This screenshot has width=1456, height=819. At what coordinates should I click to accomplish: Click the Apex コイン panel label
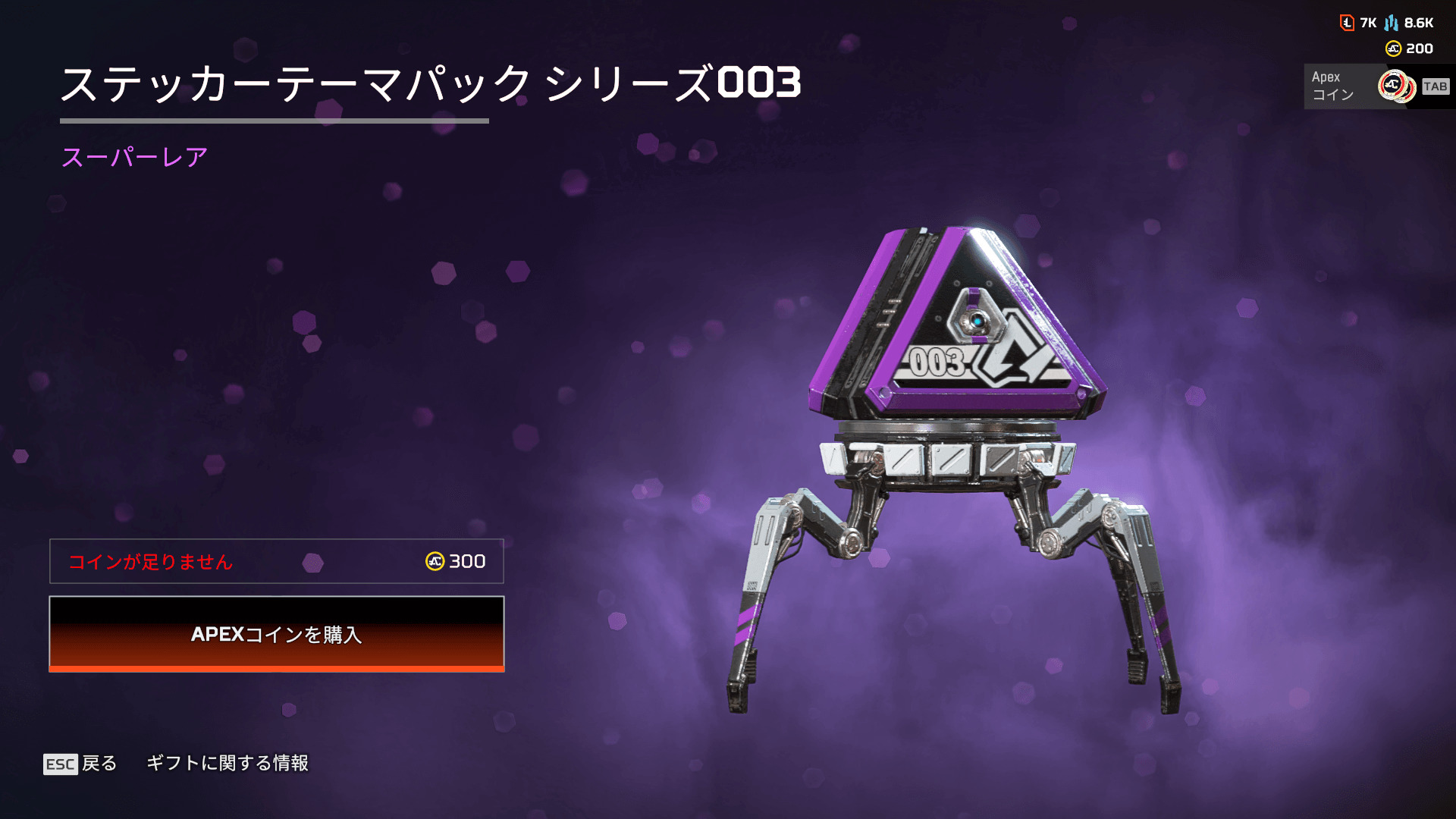tap(1332, 86)
